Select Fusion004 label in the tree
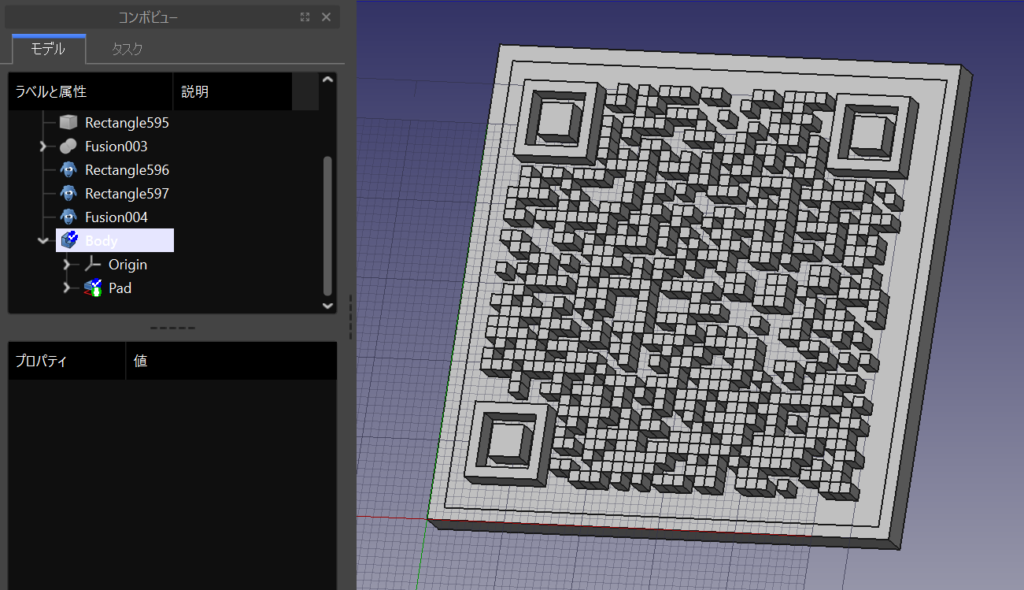 point(116,217)
